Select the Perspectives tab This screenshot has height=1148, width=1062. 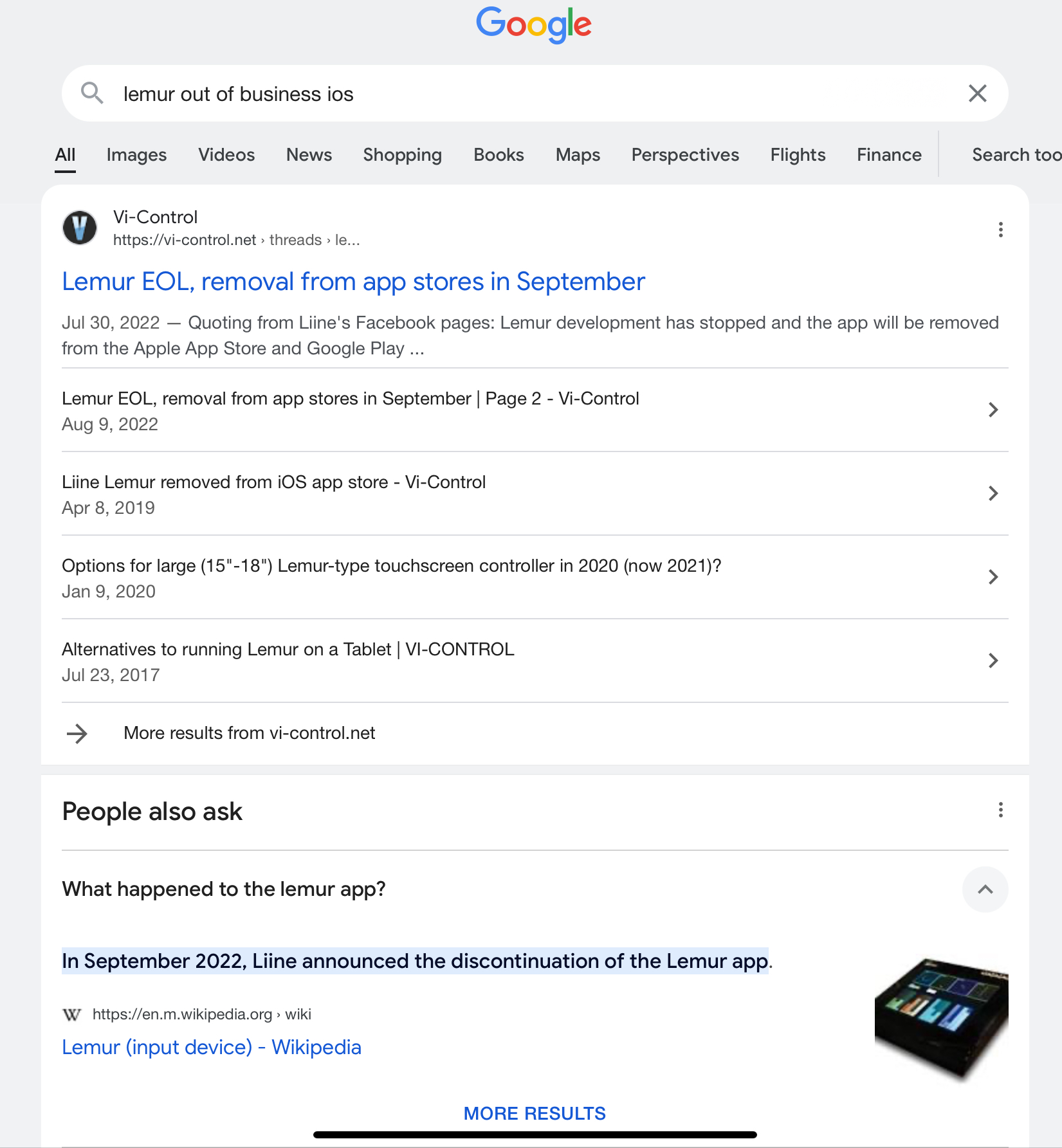click(x=685, y=155)
